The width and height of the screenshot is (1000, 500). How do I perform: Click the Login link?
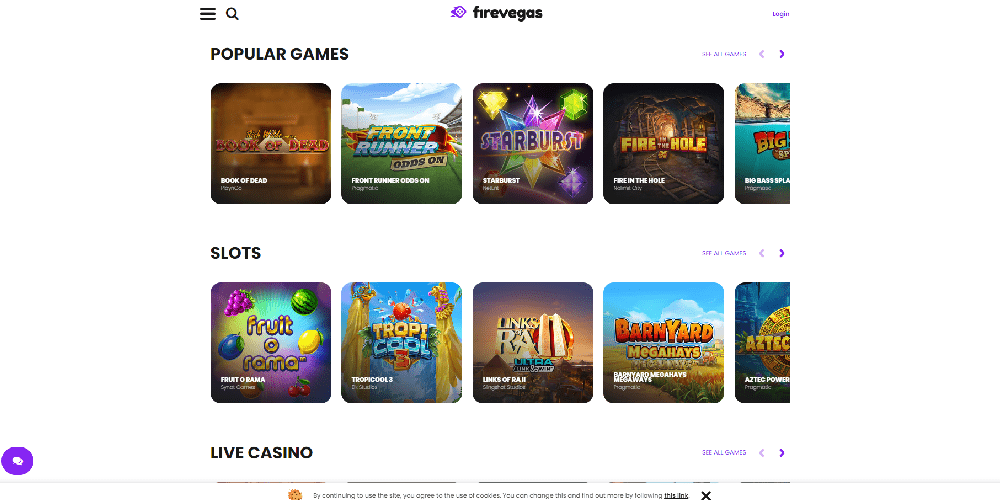[781, 14]
